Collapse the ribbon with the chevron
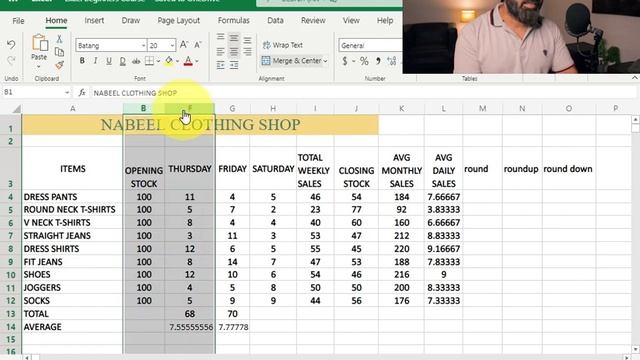 (x=635, y=78)
